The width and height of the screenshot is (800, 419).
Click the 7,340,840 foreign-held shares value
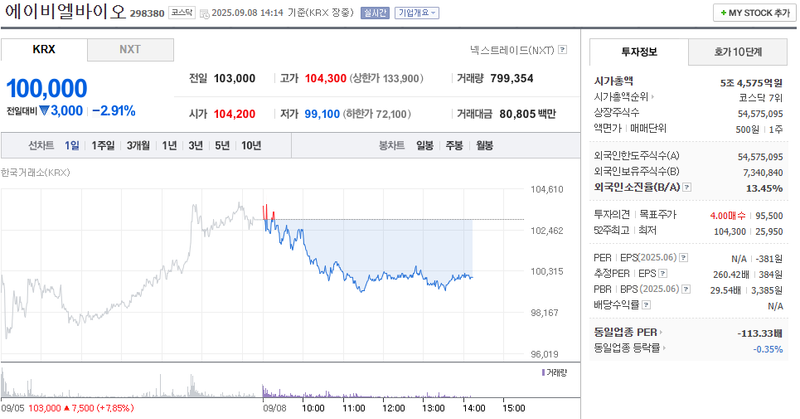click(763, 172)
